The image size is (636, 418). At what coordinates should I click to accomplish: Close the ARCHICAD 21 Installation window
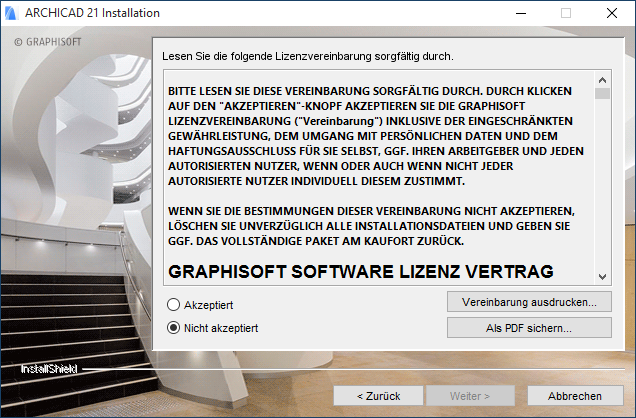(x=612, y=13)
